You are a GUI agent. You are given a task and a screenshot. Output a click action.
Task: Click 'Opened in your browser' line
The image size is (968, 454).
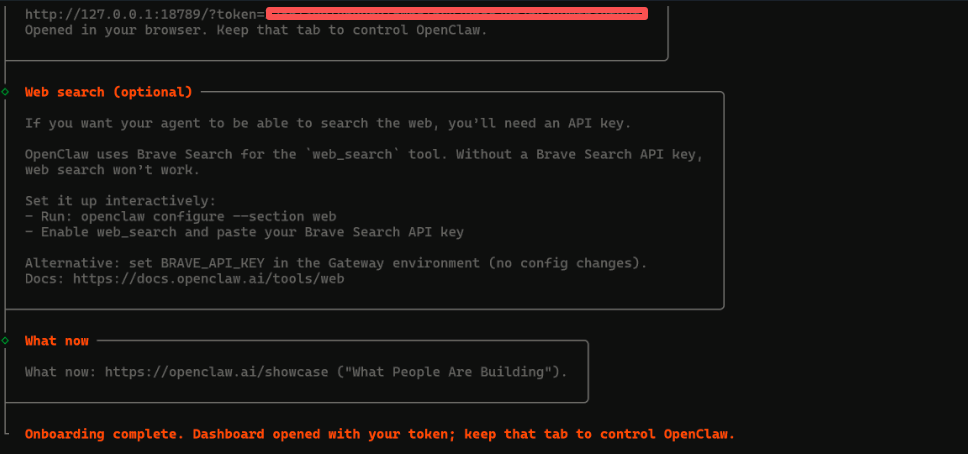[x=256, y=30]
